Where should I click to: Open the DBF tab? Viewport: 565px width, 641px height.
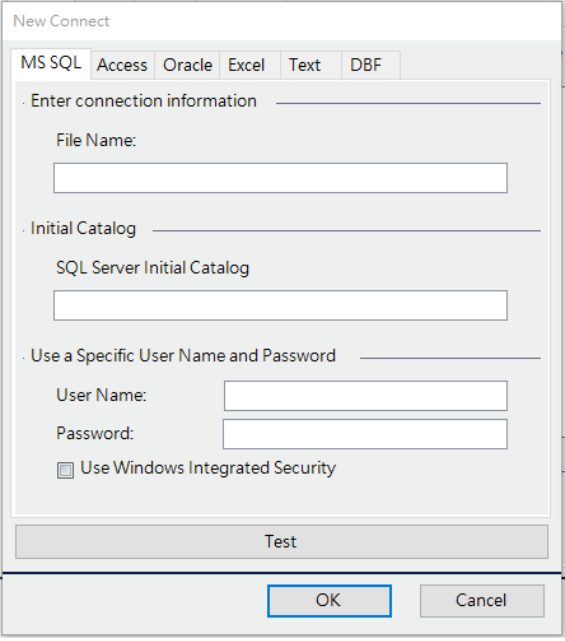point(370,65)
